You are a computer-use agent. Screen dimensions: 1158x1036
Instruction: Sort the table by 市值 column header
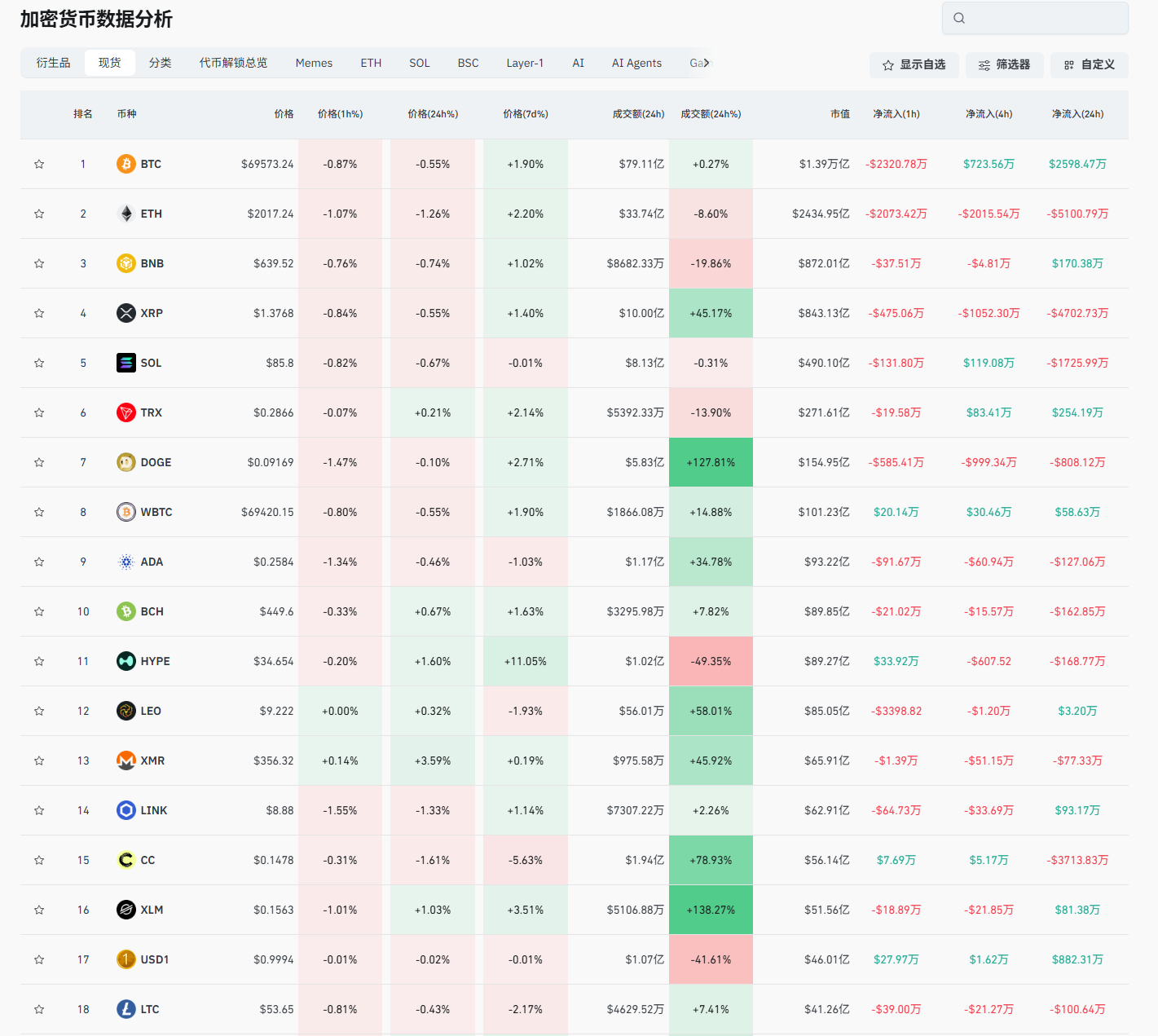[839, 114]
